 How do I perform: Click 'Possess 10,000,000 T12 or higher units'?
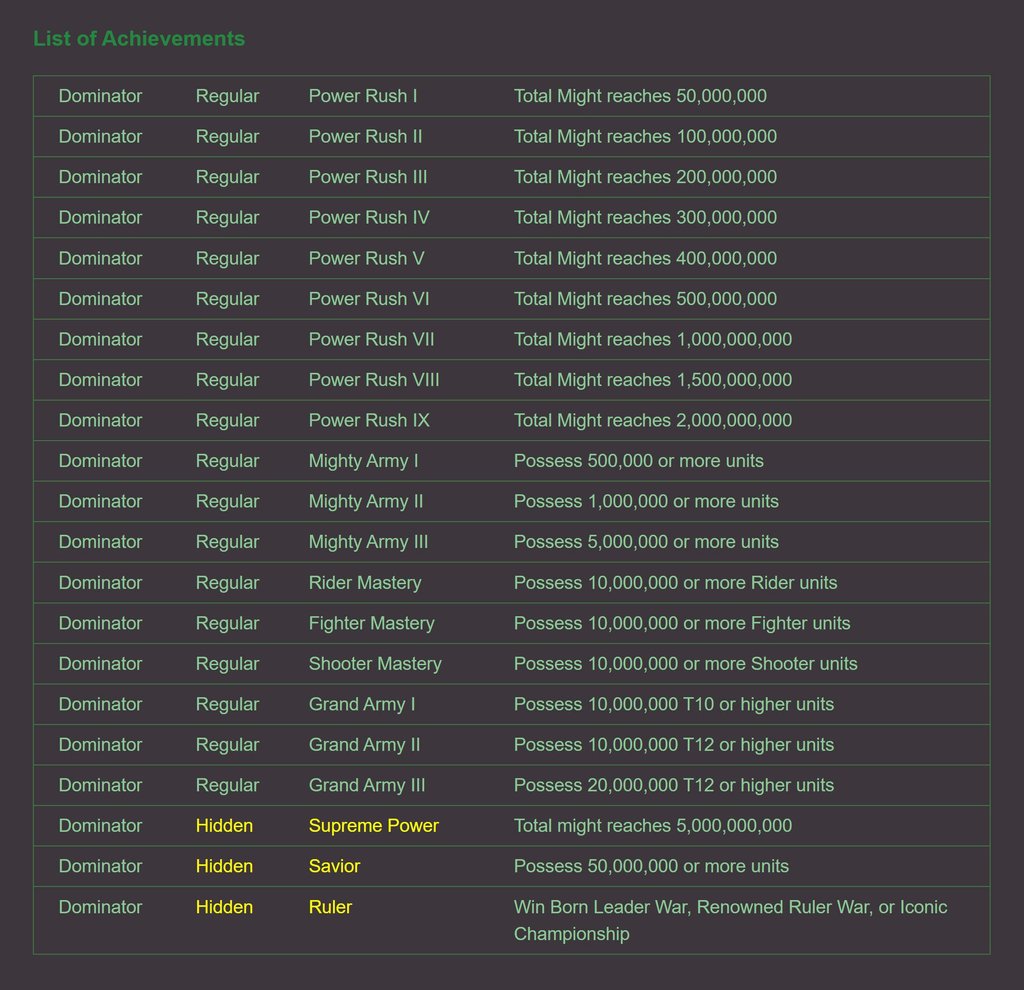(x=674, y=745)
